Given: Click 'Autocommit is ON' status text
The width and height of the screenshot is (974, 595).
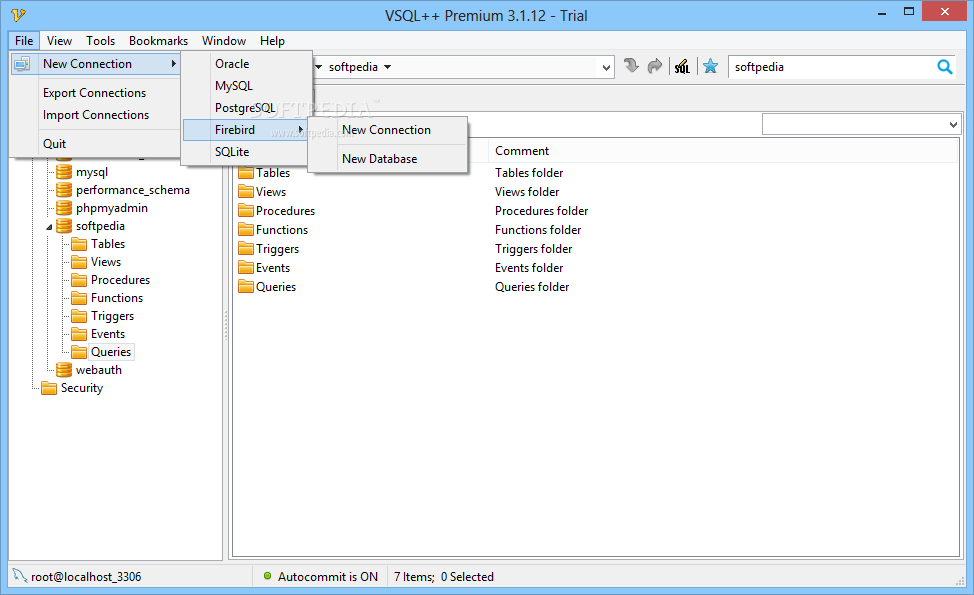Looking at the screenshot, I should click(x=327, y=576).
